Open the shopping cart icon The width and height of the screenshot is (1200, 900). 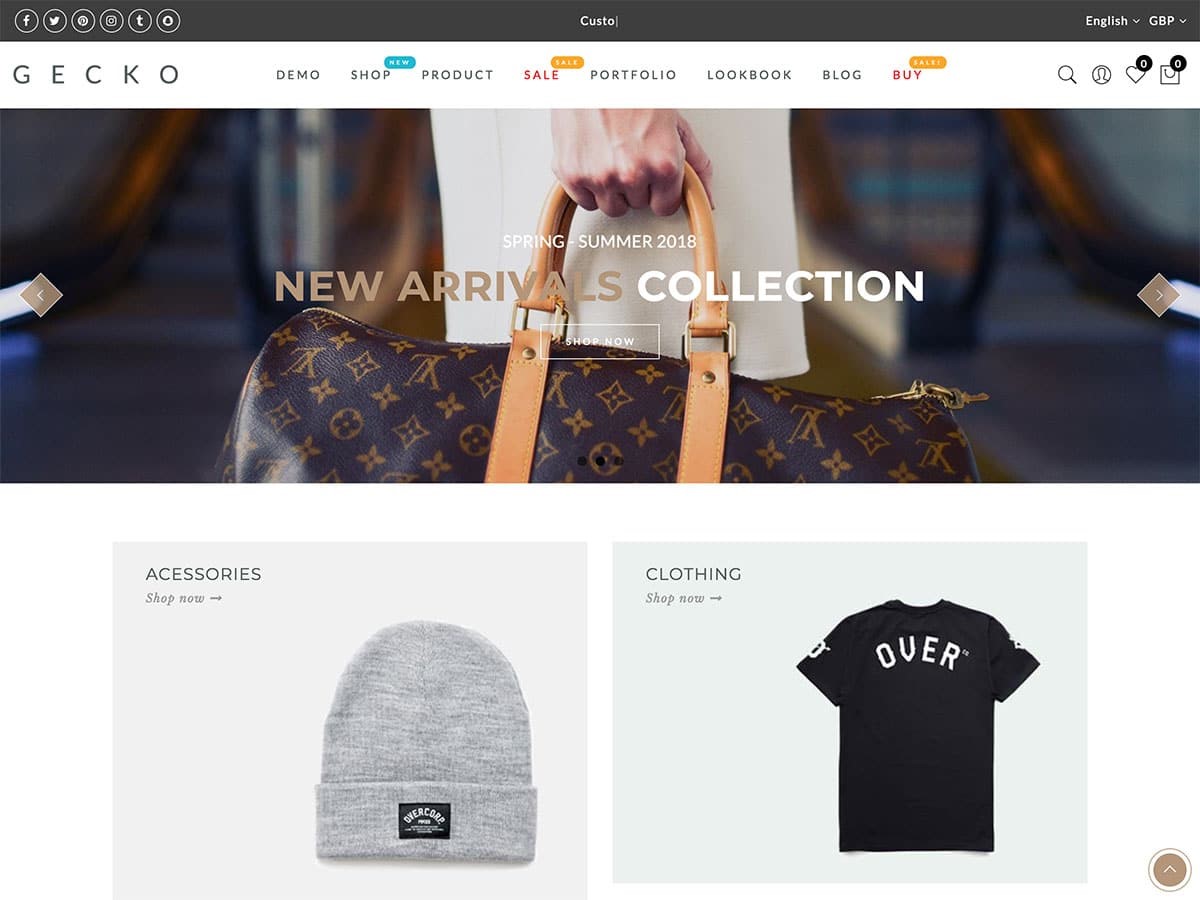click(1170, 73)
